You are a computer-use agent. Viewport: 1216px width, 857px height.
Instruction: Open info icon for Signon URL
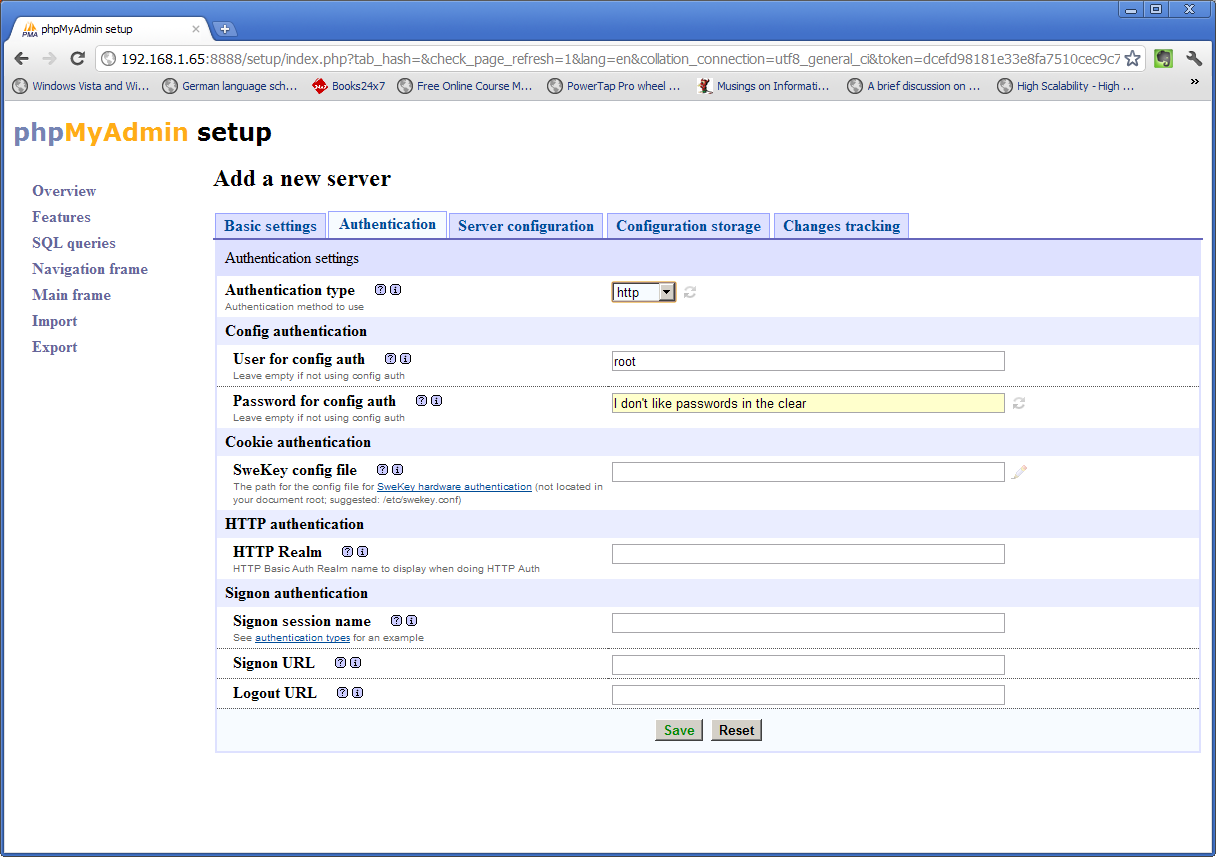356,663
